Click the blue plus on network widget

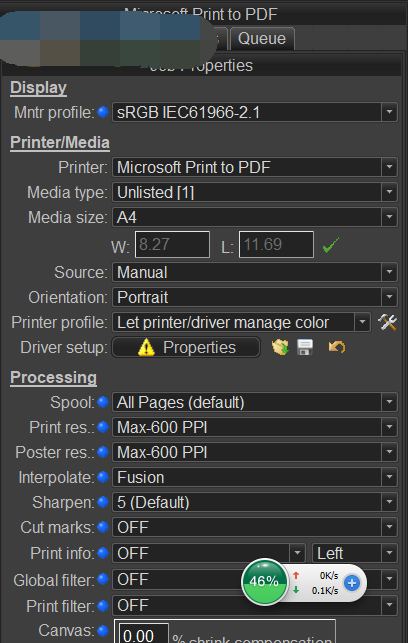tap(352, 583)
